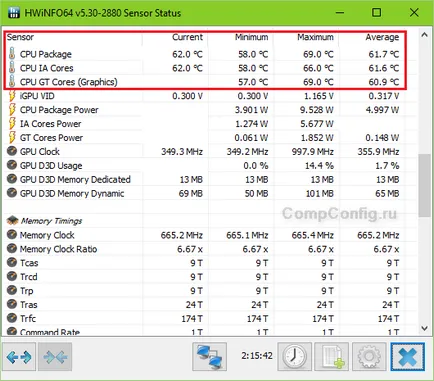Click the vertical scrollbar thumb
Screen dimensions: 434x381
[x=424, y=185]
